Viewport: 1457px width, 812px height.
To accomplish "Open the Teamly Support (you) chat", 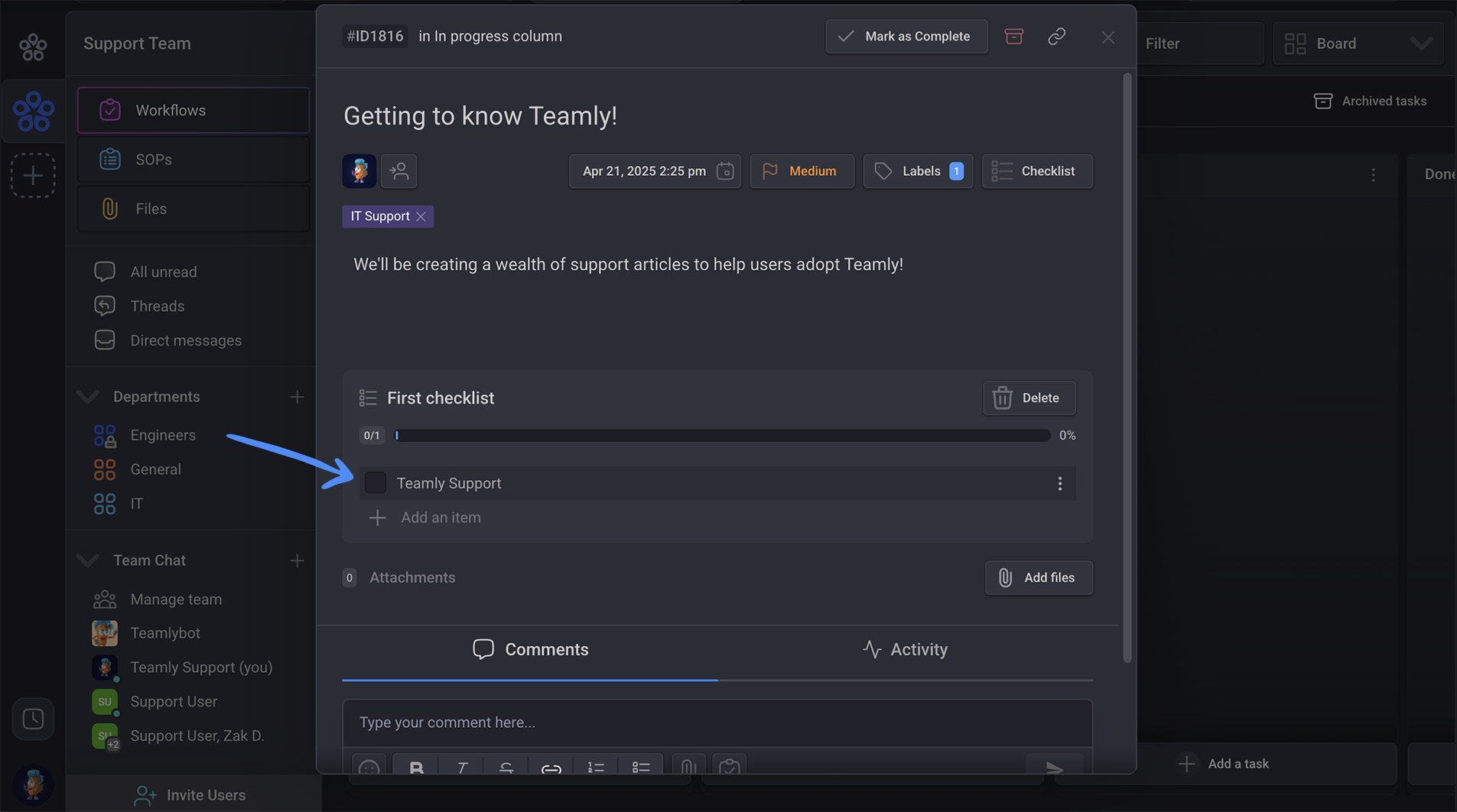I will click(182, 667).
